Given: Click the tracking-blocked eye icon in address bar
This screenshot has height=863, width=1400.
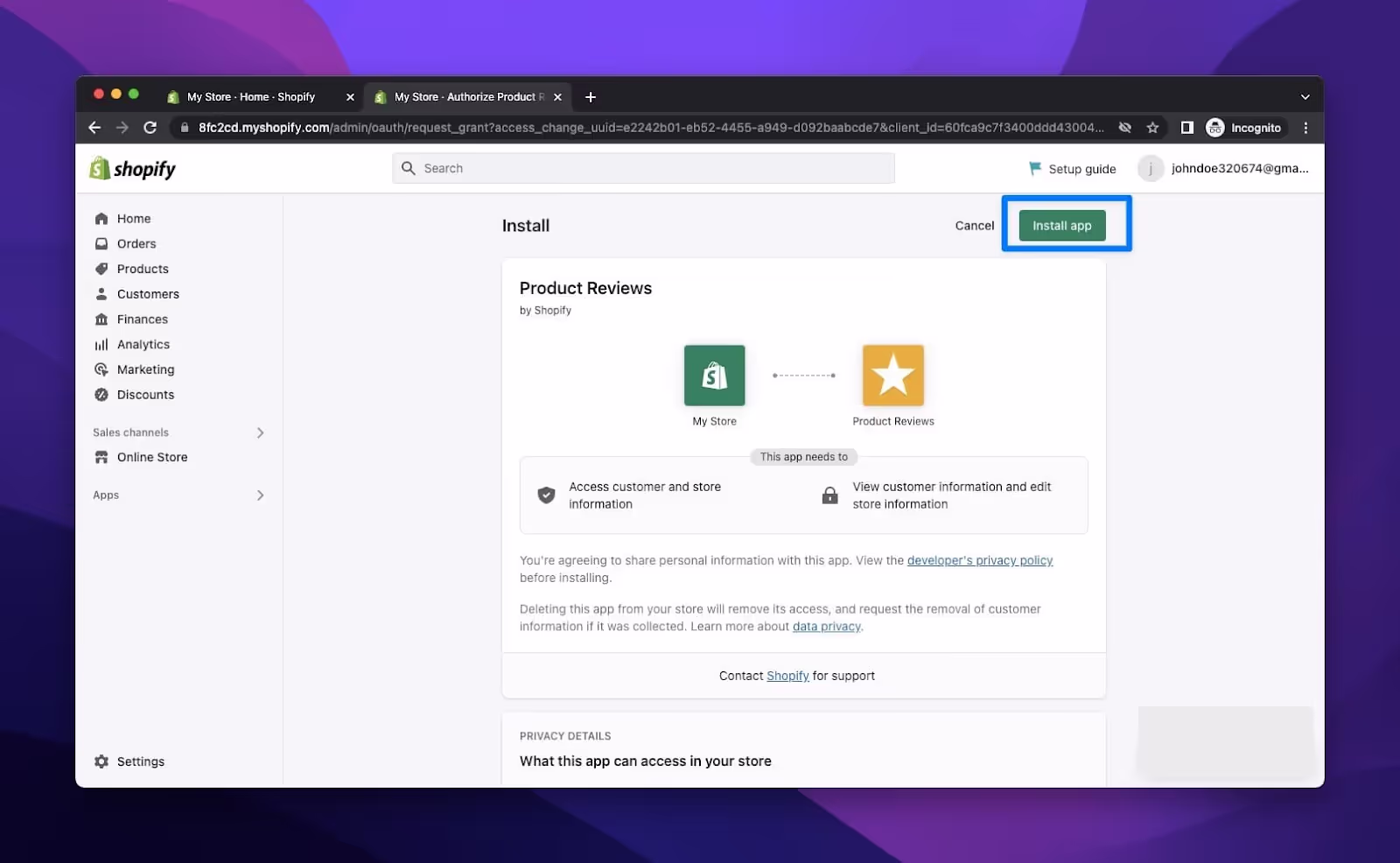Looking at the screenshot, I should tap(1125, 128).
